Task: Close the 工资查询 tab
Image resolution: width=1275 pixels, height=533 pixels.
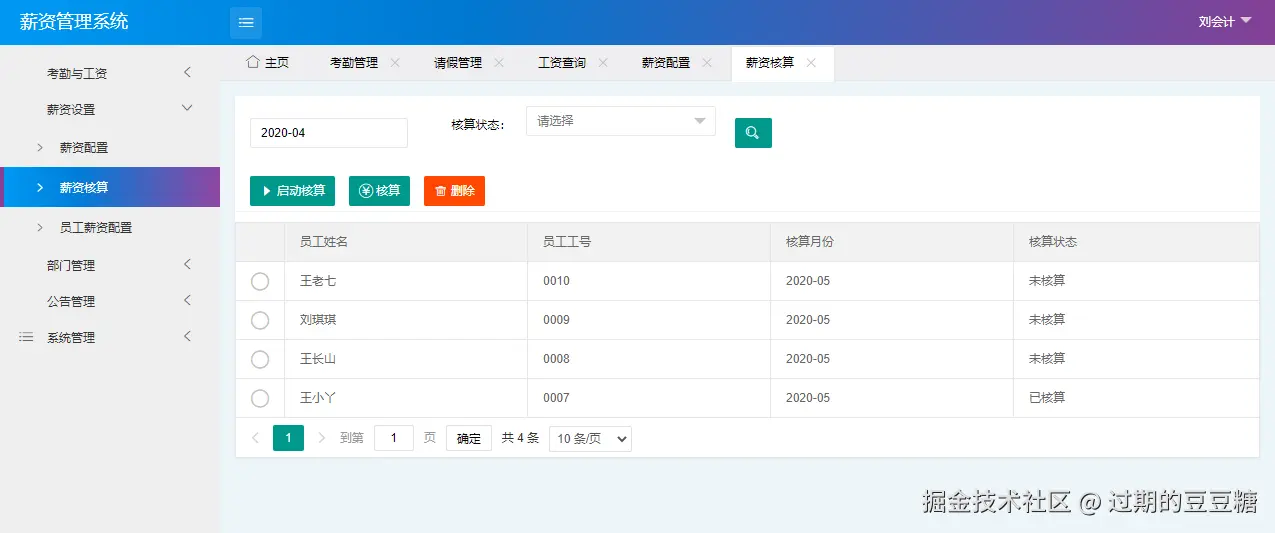Action: tap(603, 62)
